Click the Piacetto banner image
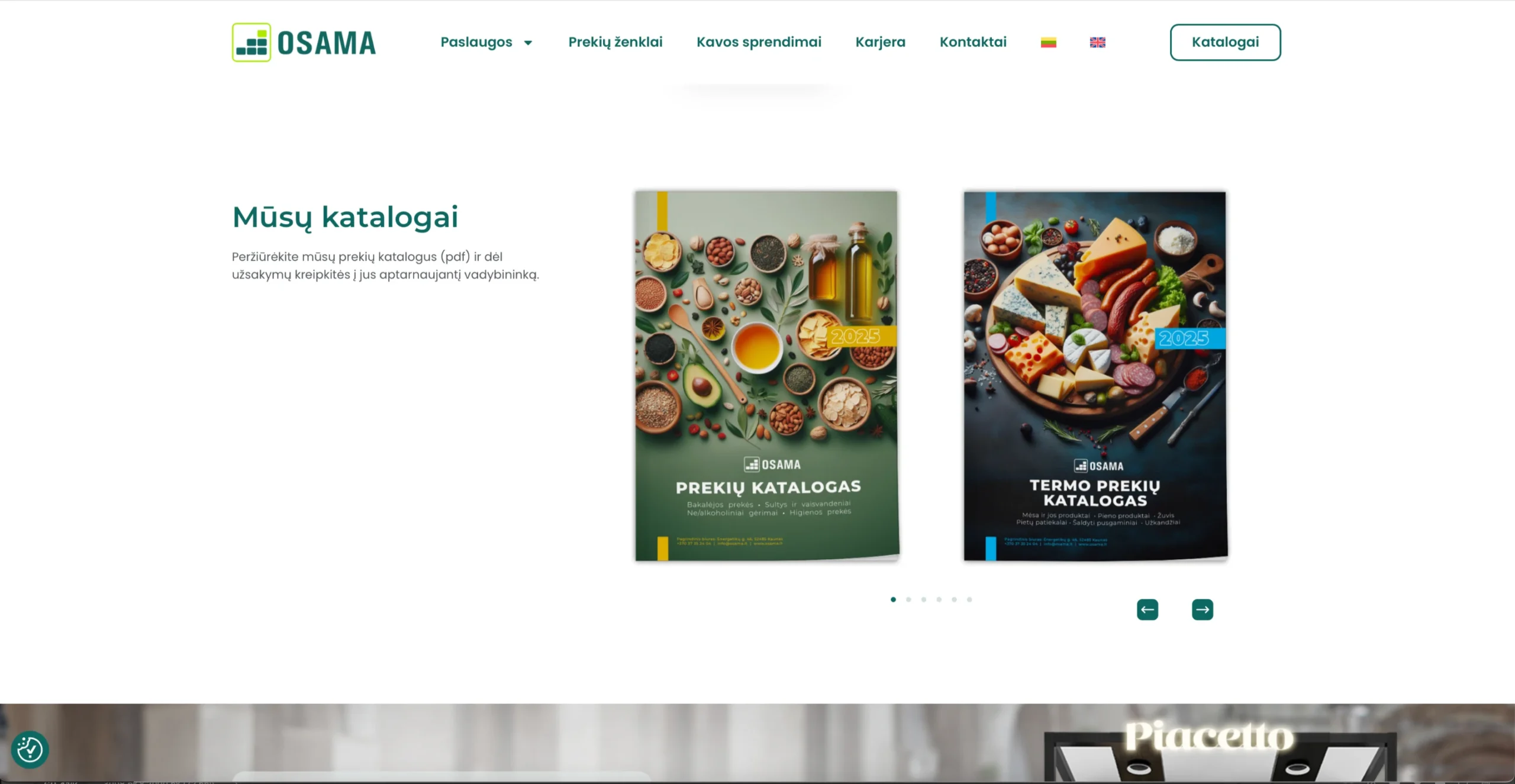The image size is (1515, 784). click(x=757, y=743)
